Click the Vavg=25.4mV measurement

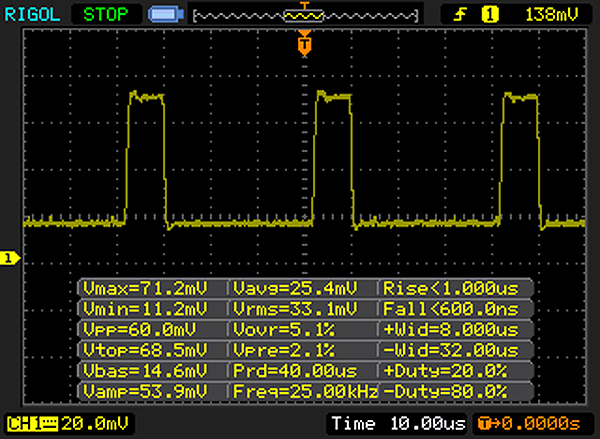coord(295,288)
